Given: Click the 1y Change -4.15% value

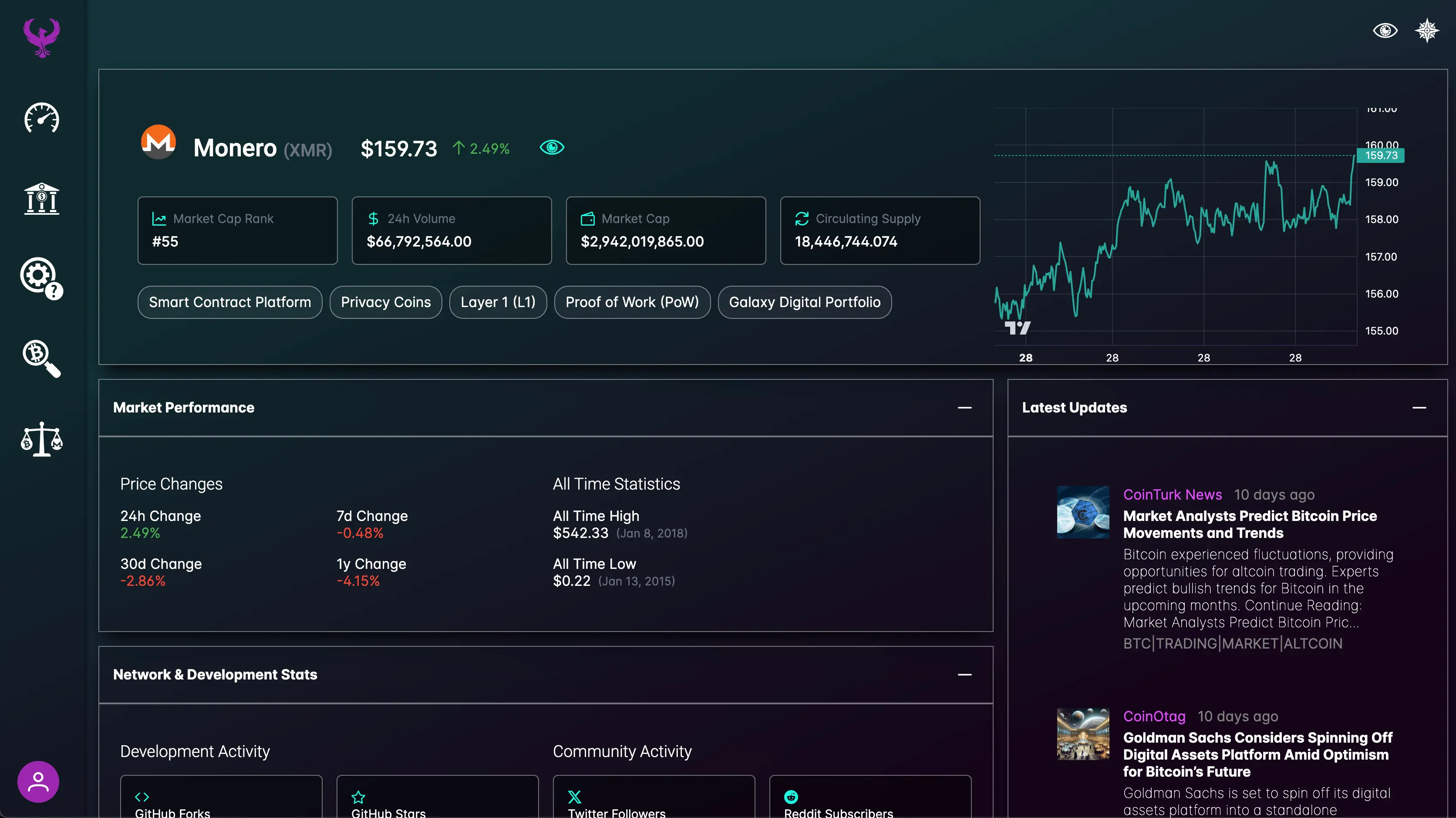Looking at the screenshot, I should 358,581.
